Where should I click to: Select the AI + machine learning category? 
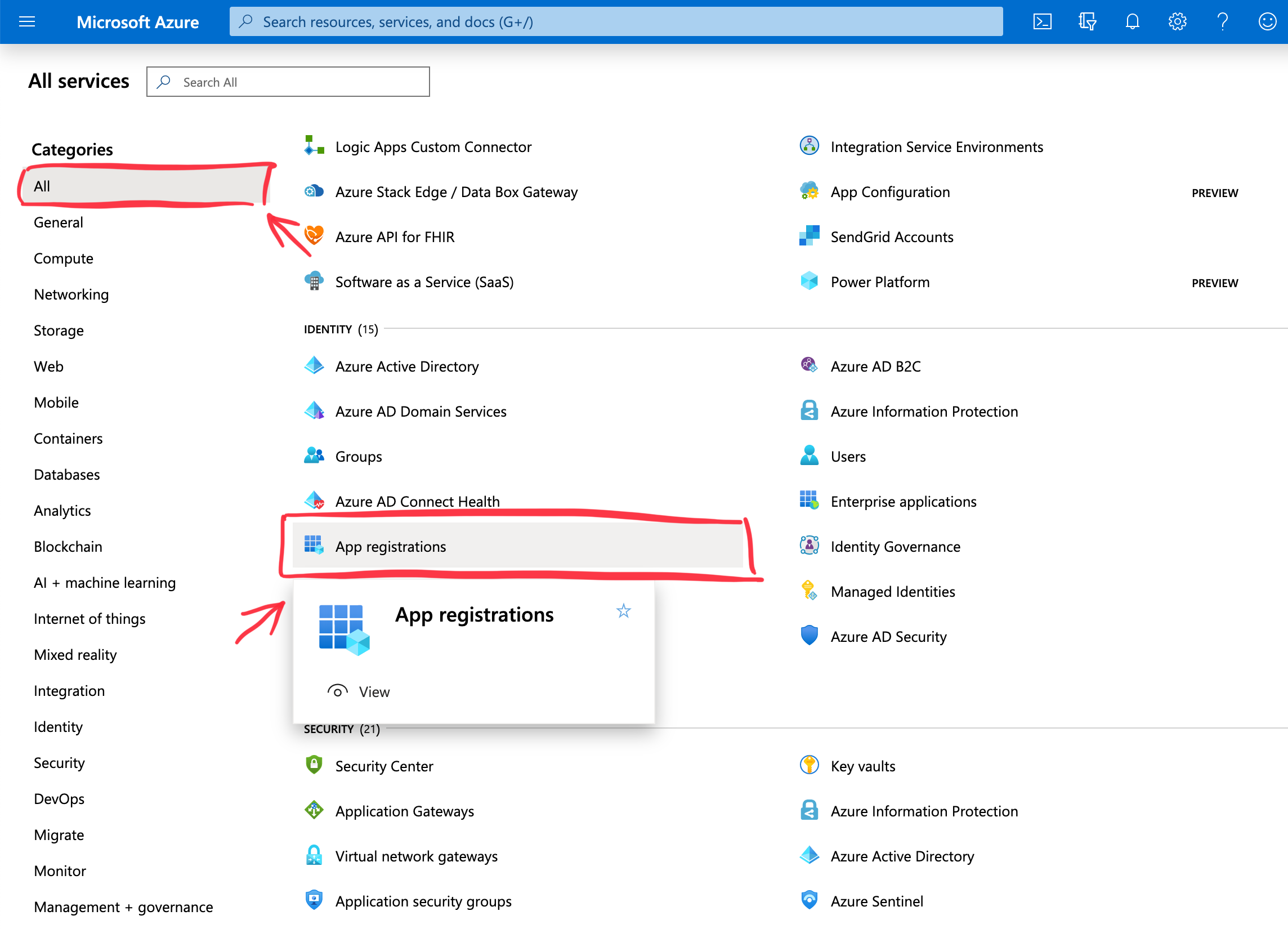(105, 583)
